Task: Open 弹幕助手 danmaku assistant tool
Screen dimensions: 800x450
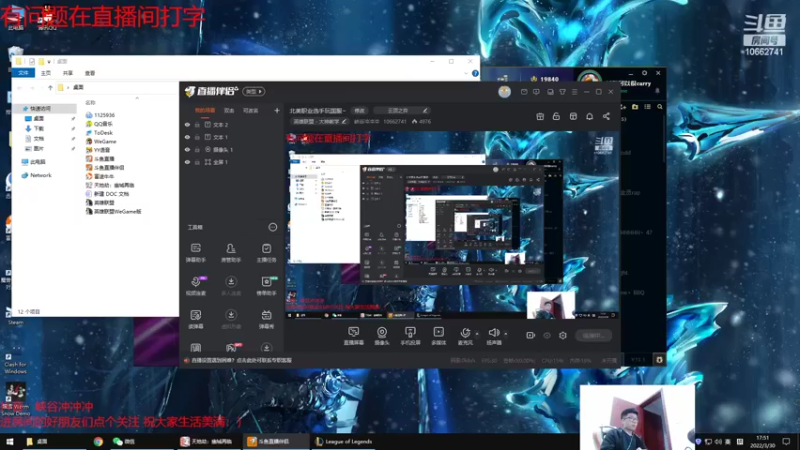Action: (196, 253)
